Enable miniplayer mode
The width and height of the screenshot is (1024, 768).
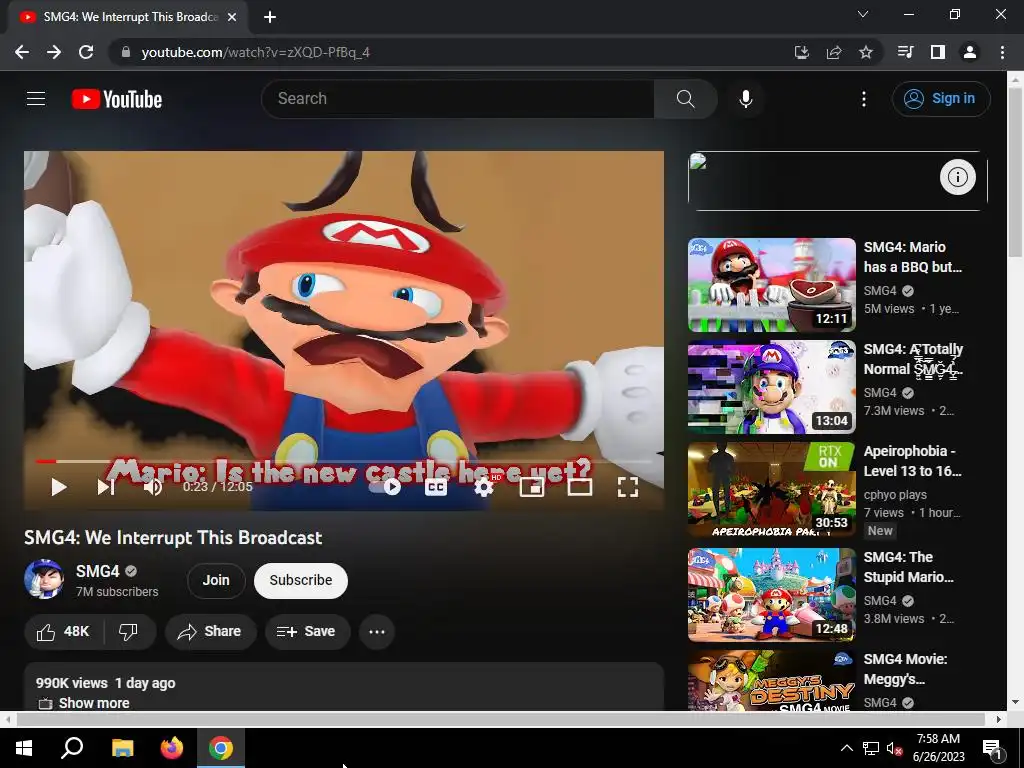click(532, 487)
